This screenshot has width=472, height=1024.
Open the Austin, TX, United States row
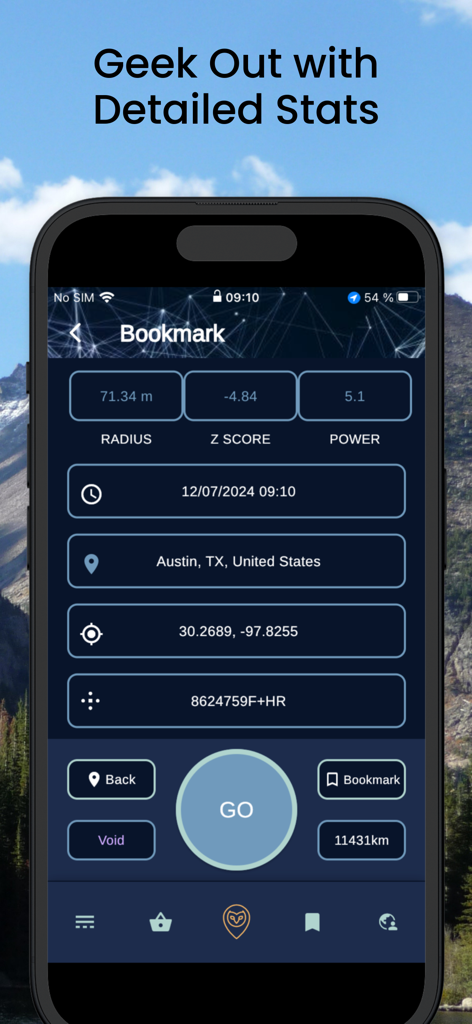pyautogui.click(x=236, y=561)
